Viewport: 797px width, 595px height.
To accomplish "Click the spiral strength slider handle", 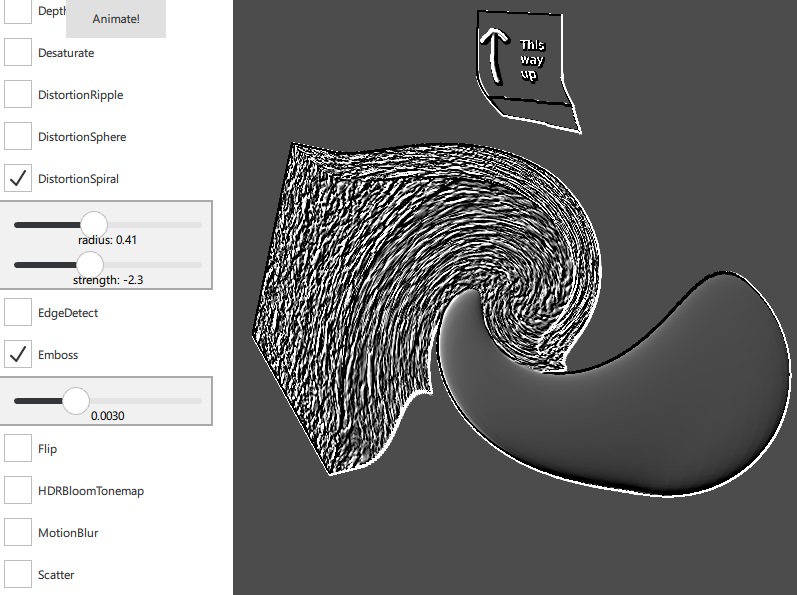I will (x=90, y=265).
